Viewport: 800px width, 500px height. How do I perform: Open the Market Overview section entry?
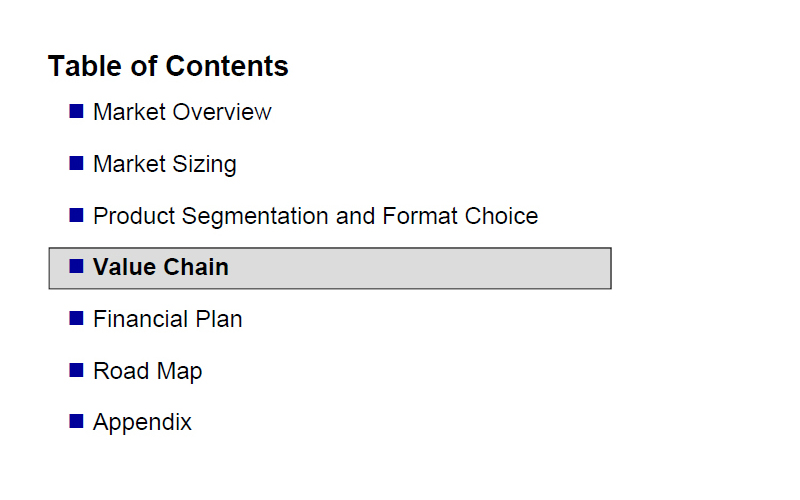coord(182,112)
